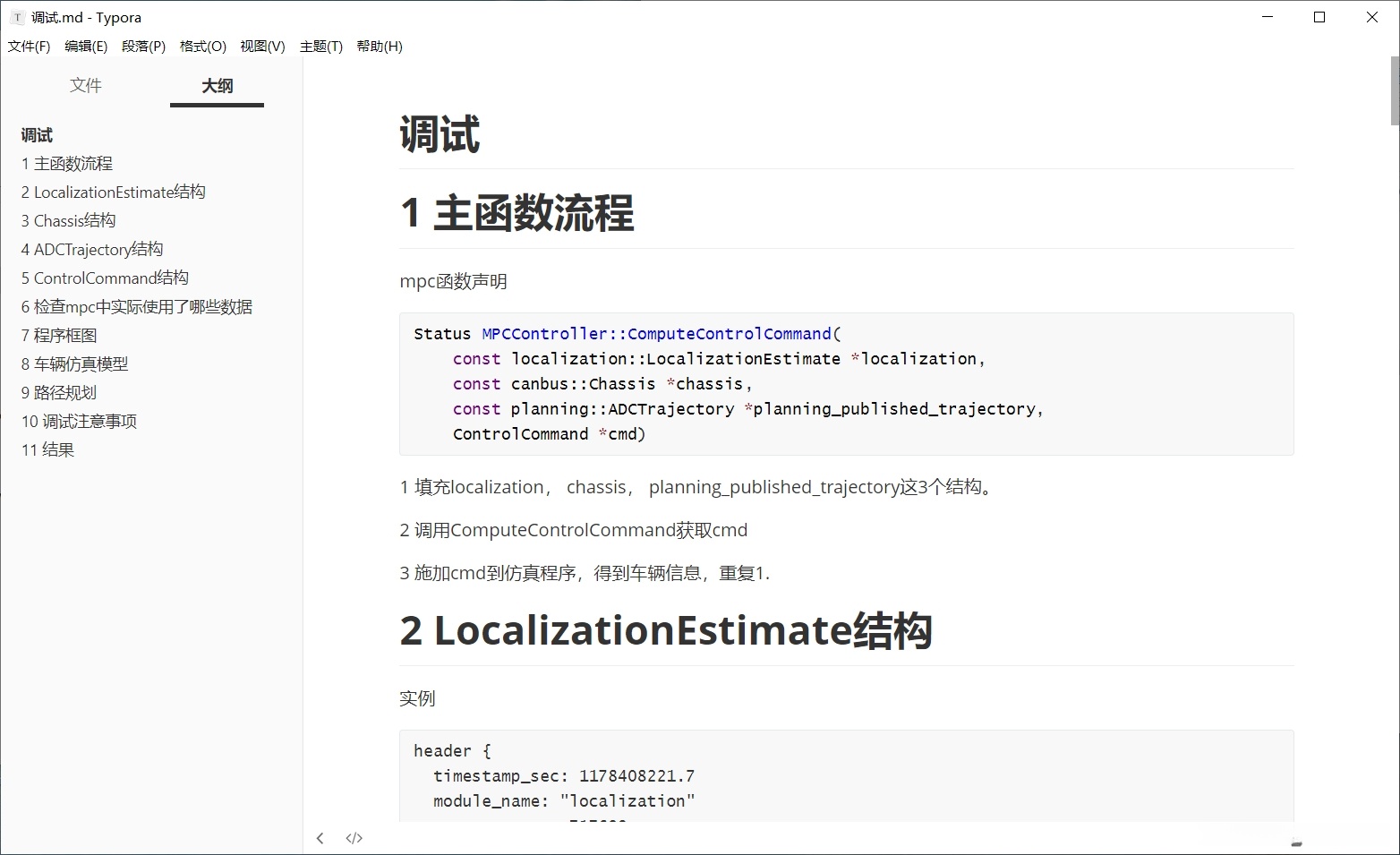Open the 格式(O) menu
This screenshot has height=855, width=1400.
(x=202, y=47)
